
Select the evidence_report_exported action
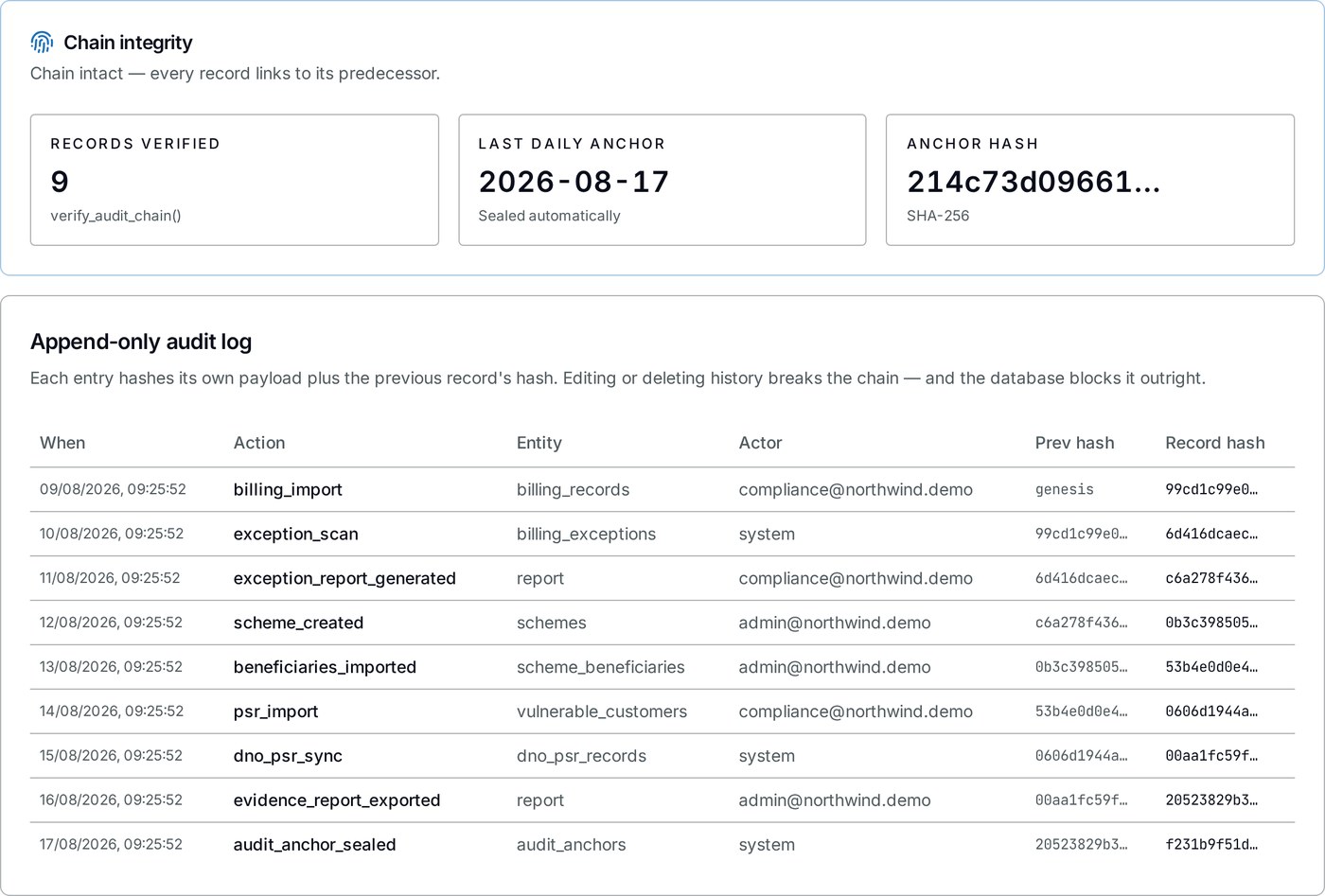[x=337, y=800]
